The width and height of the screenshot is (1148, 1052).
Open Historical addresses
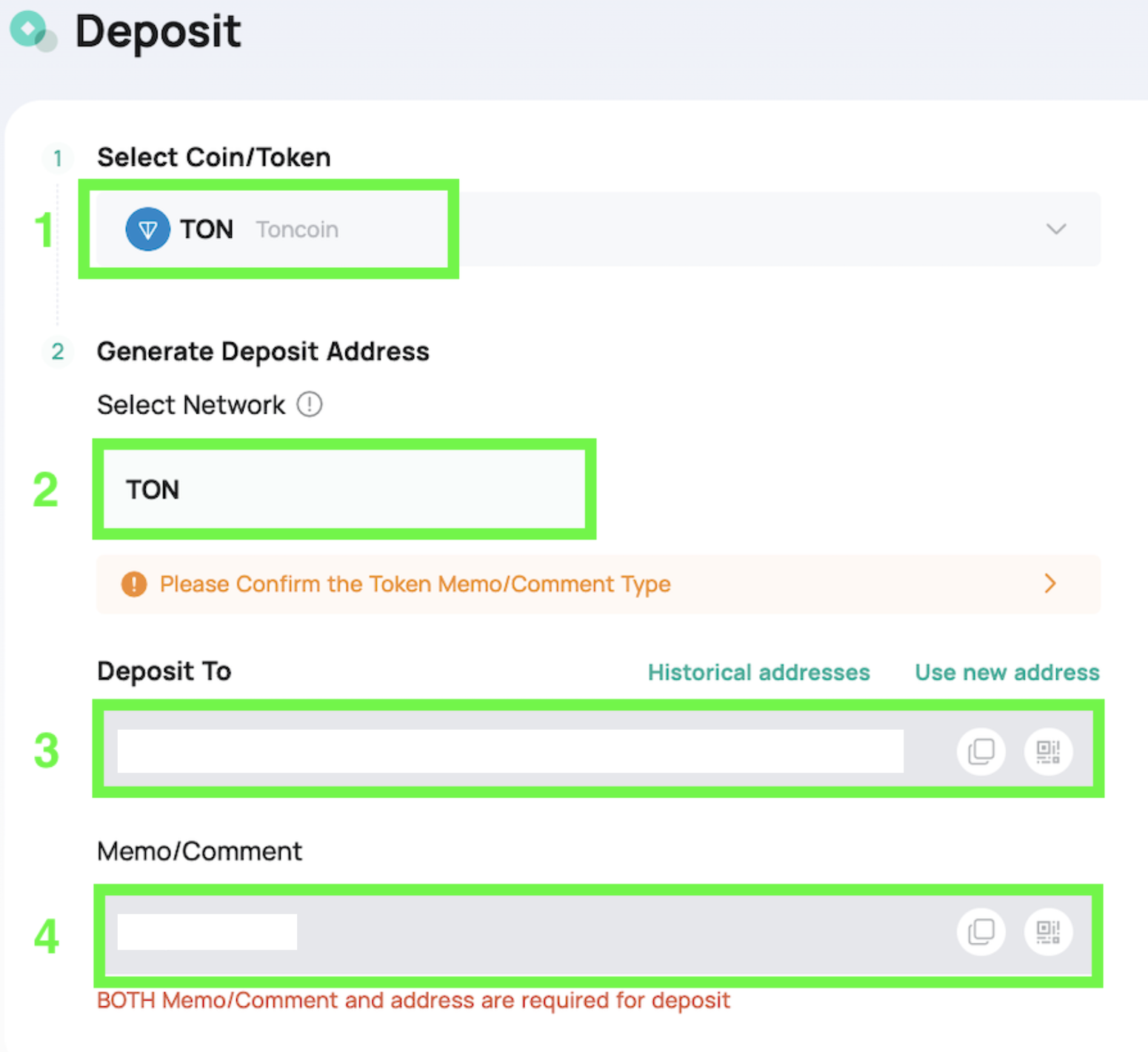pyautogui.click(x=758, y=672)
